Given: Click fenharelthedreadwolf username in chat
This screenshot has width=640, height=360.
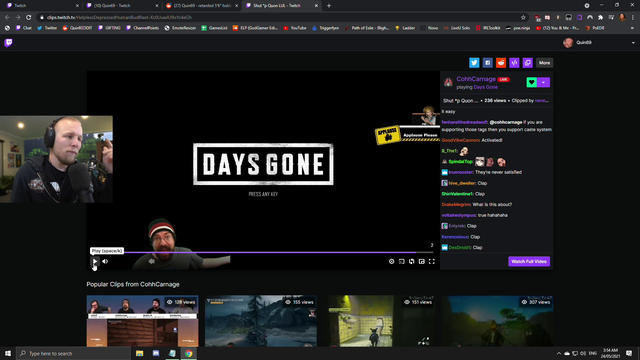Looking at the screenshot, I should (464, 122).
